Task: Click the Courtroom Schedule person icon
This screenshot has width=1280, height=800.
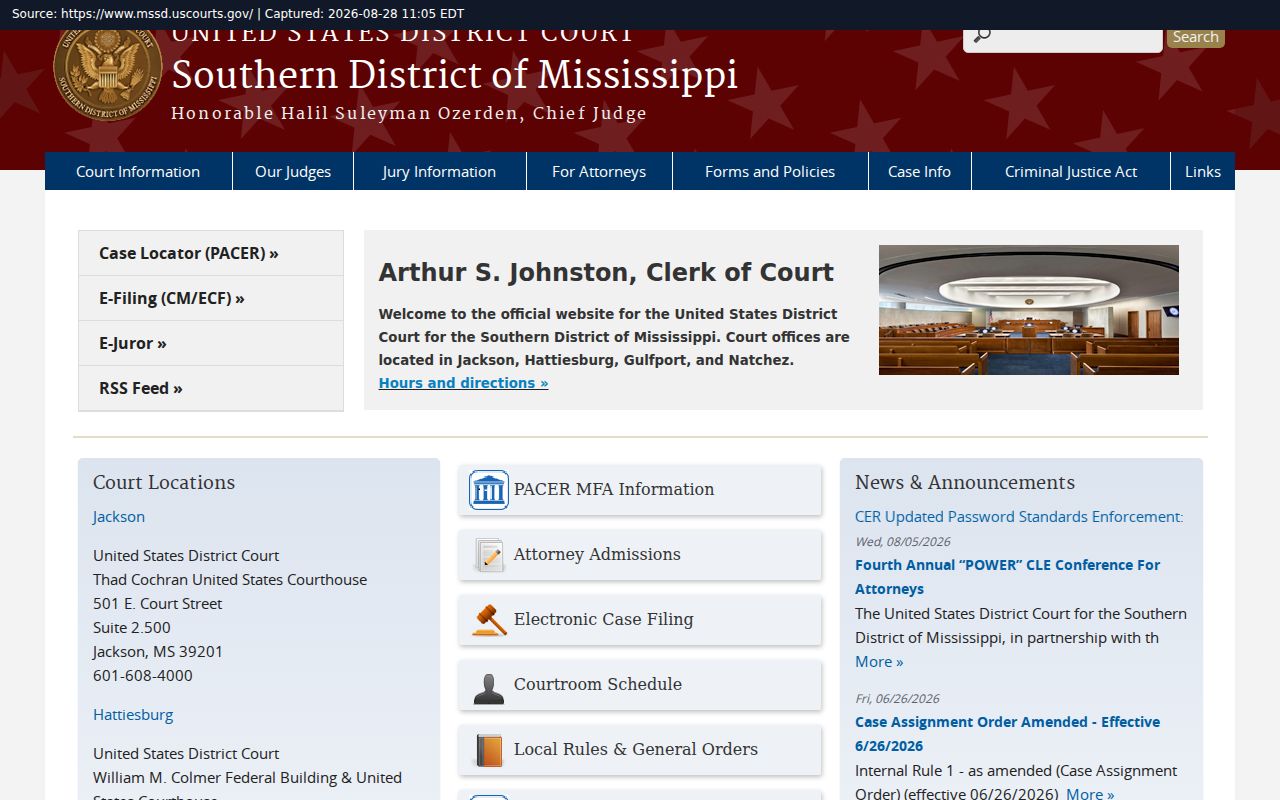Action: 489,687
